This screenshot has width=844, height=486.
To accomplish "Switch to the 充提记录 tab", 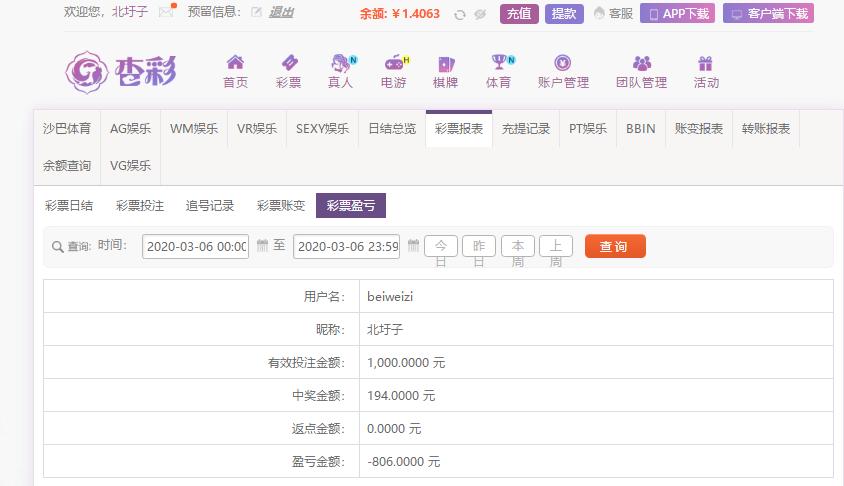I will point(526,129).
